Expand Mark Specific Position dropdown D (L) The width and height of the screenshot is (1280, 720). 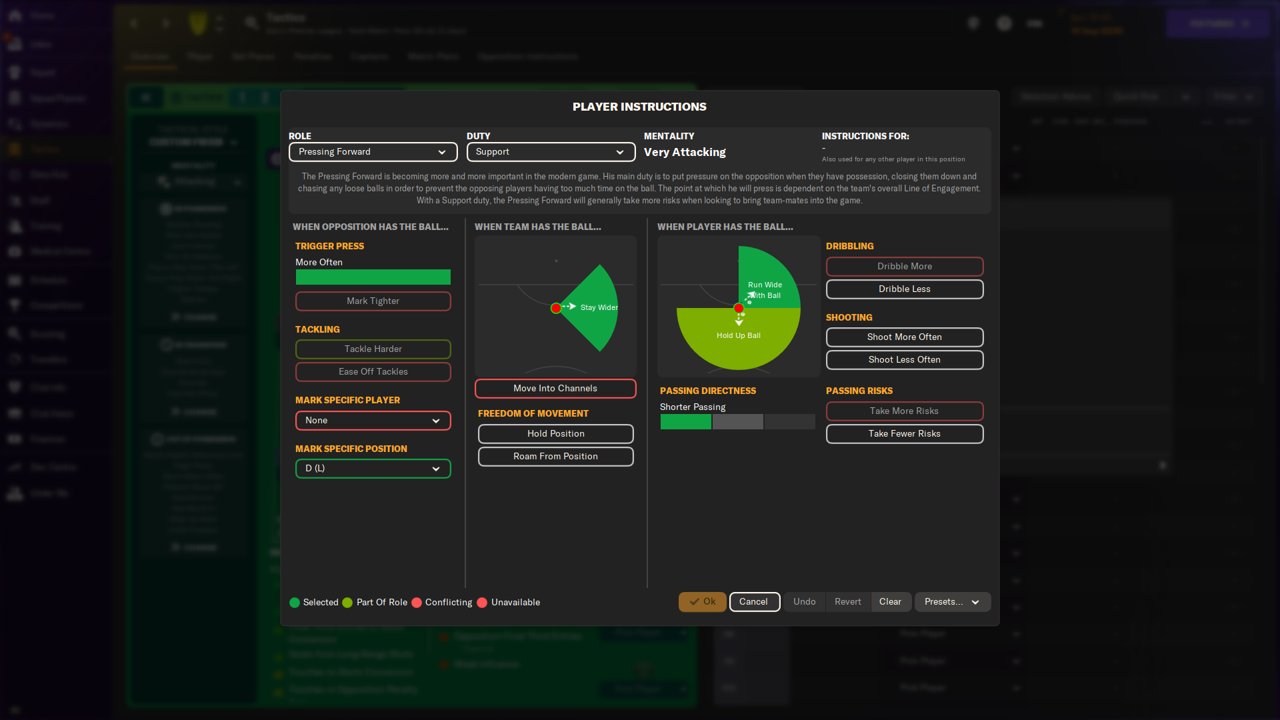[373, 468]
